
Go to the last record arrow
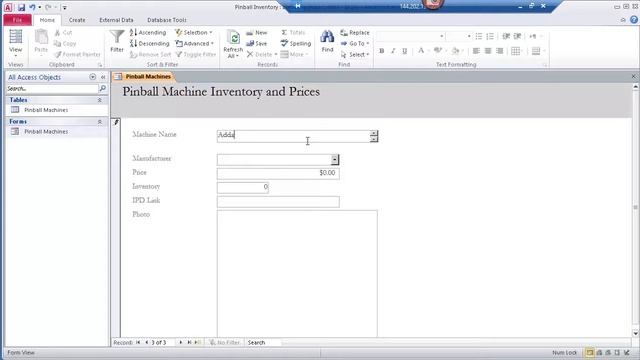(x=189, y=342)
